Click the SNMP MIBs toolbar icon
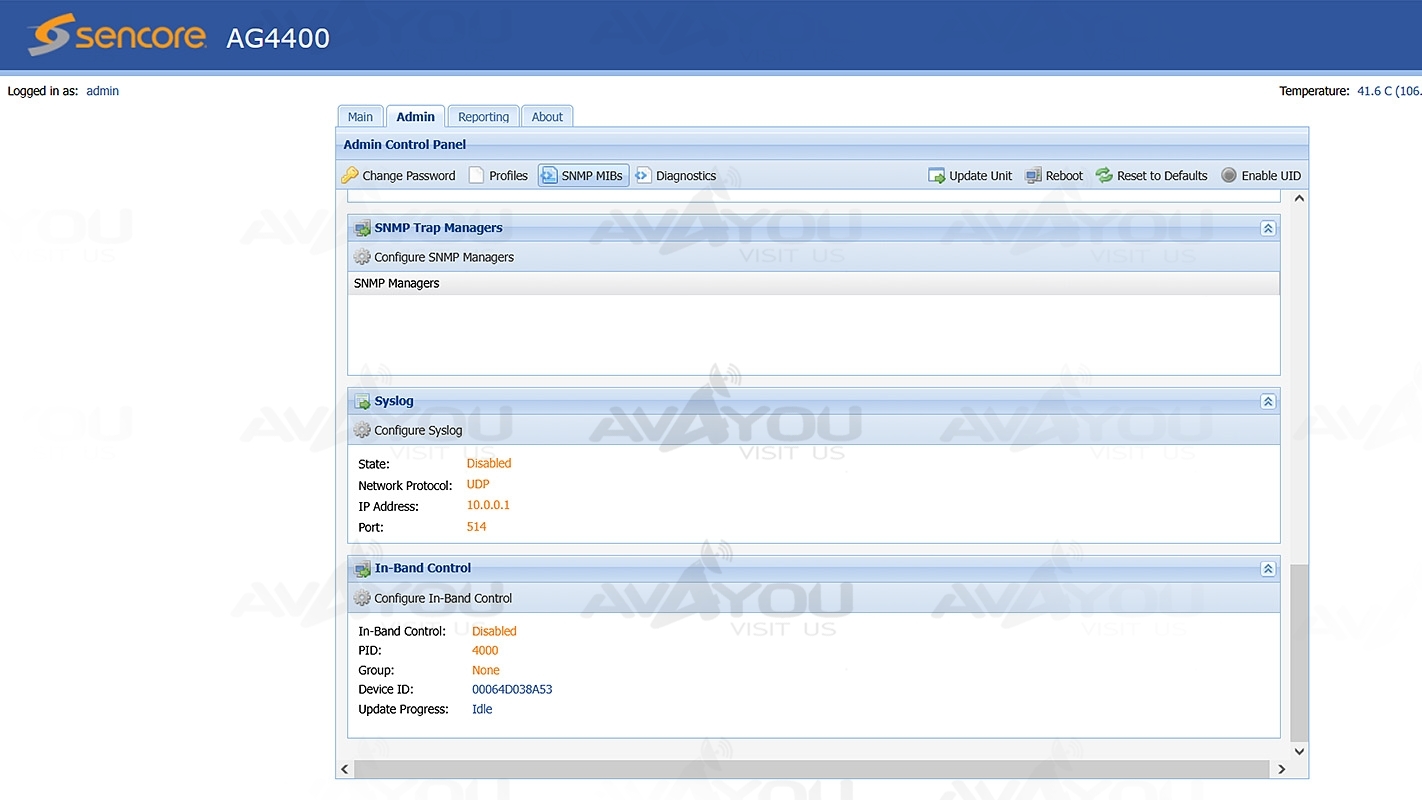The width and height of the screenshot is (1422, 800). click(x=549, y=176)
